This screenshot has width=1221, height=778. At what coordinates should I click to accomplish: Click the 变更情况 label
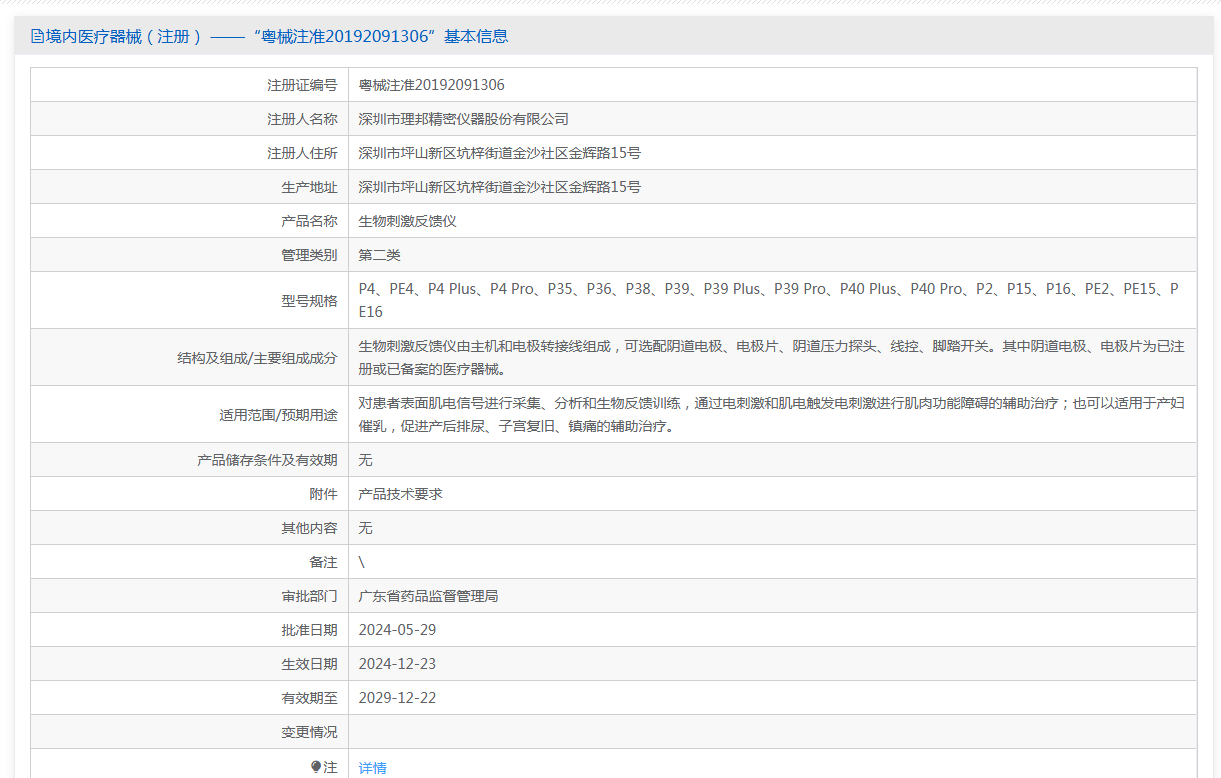click(309, 732)
